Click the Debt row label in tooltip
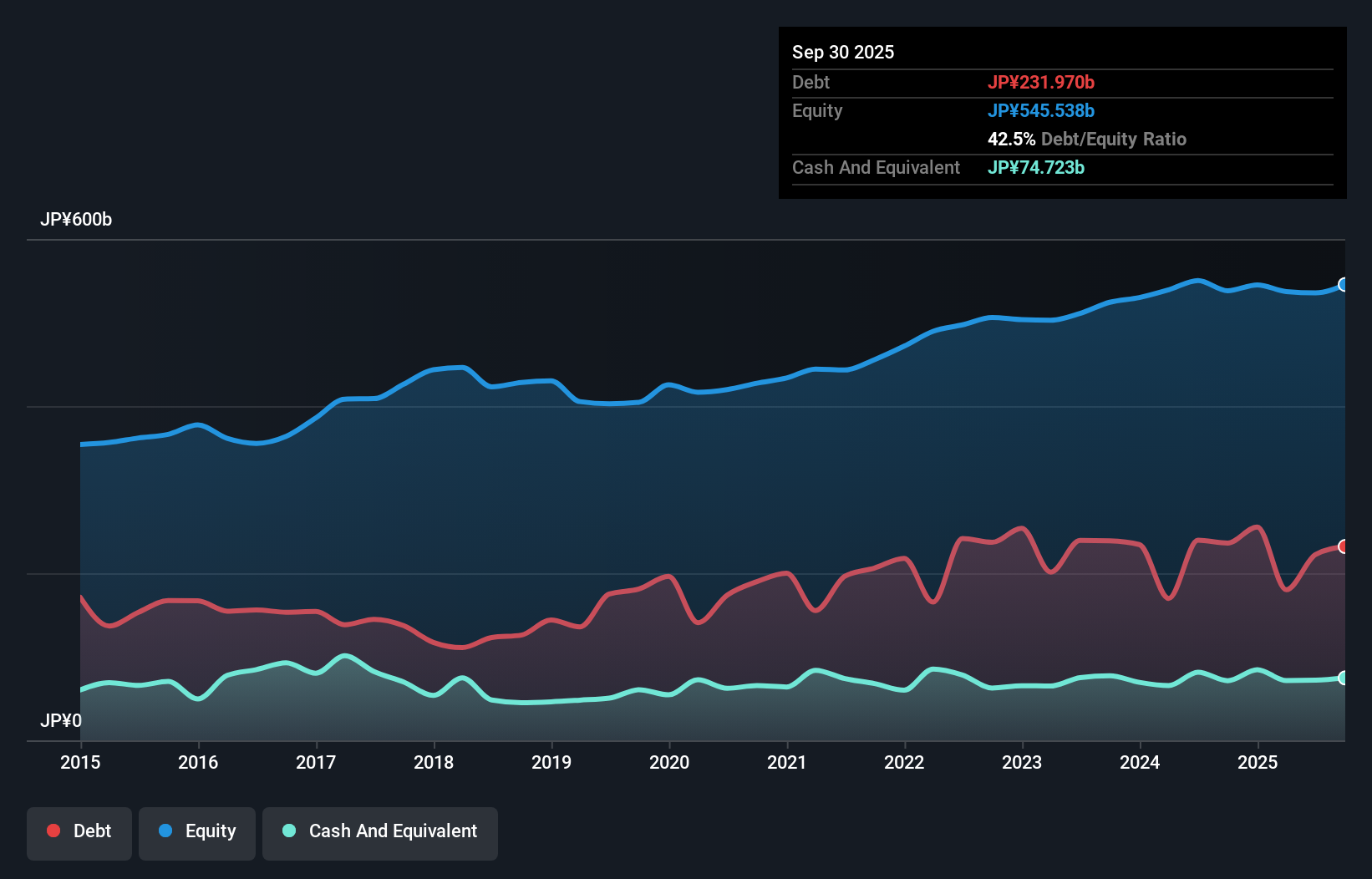The height and width of the screenshot is (879, 1372). point(810,82)
